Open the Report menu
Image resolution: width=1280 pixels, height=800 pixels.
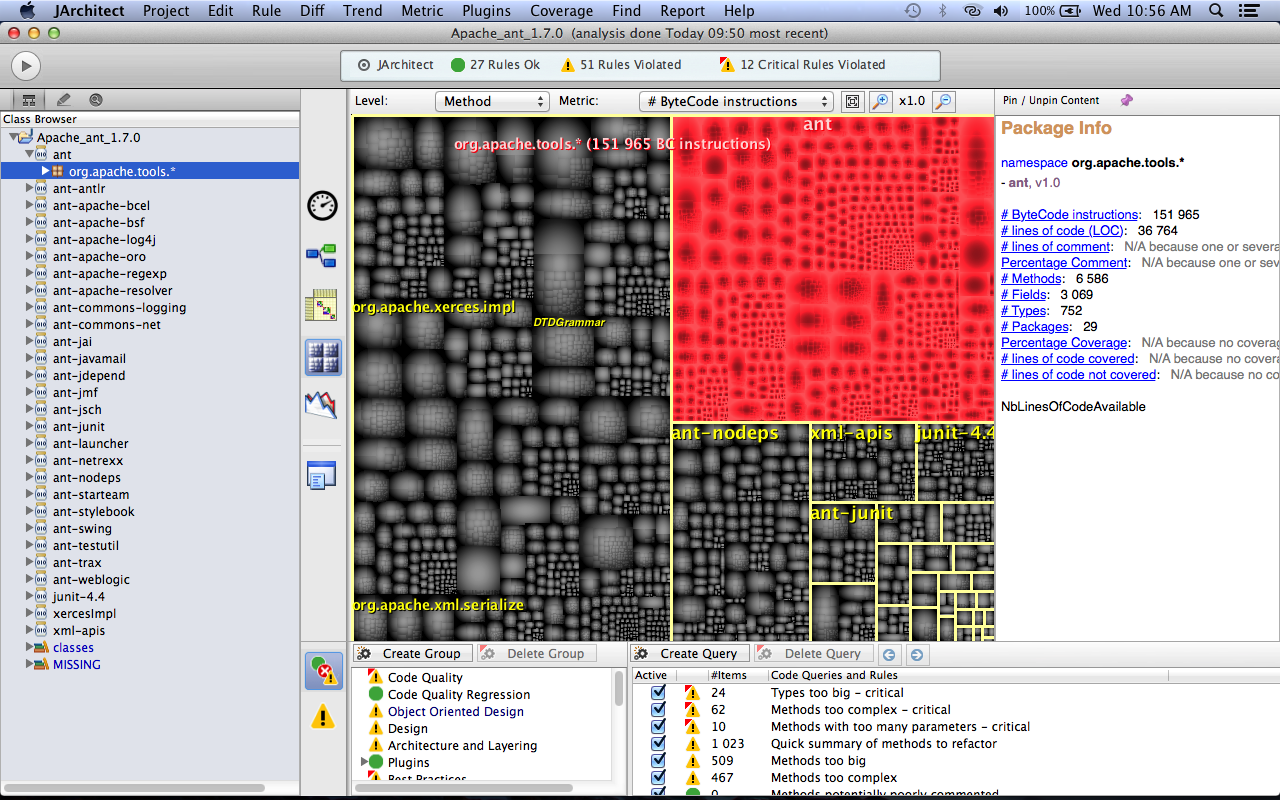point(682,11)
